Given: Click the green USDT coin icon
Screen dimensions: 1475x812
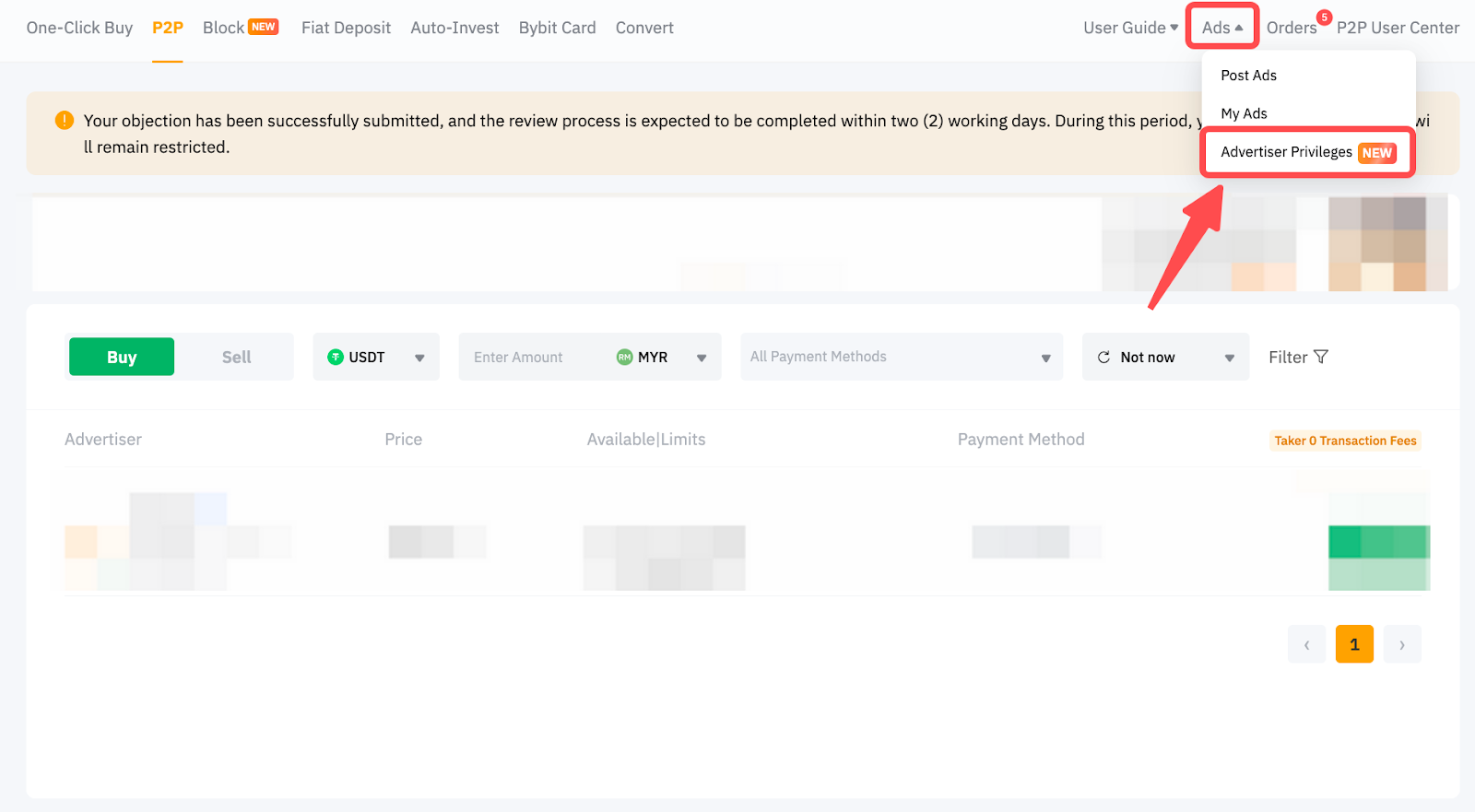Looking at the screenshot, I should pyautogui.click(x=336, y=357).
